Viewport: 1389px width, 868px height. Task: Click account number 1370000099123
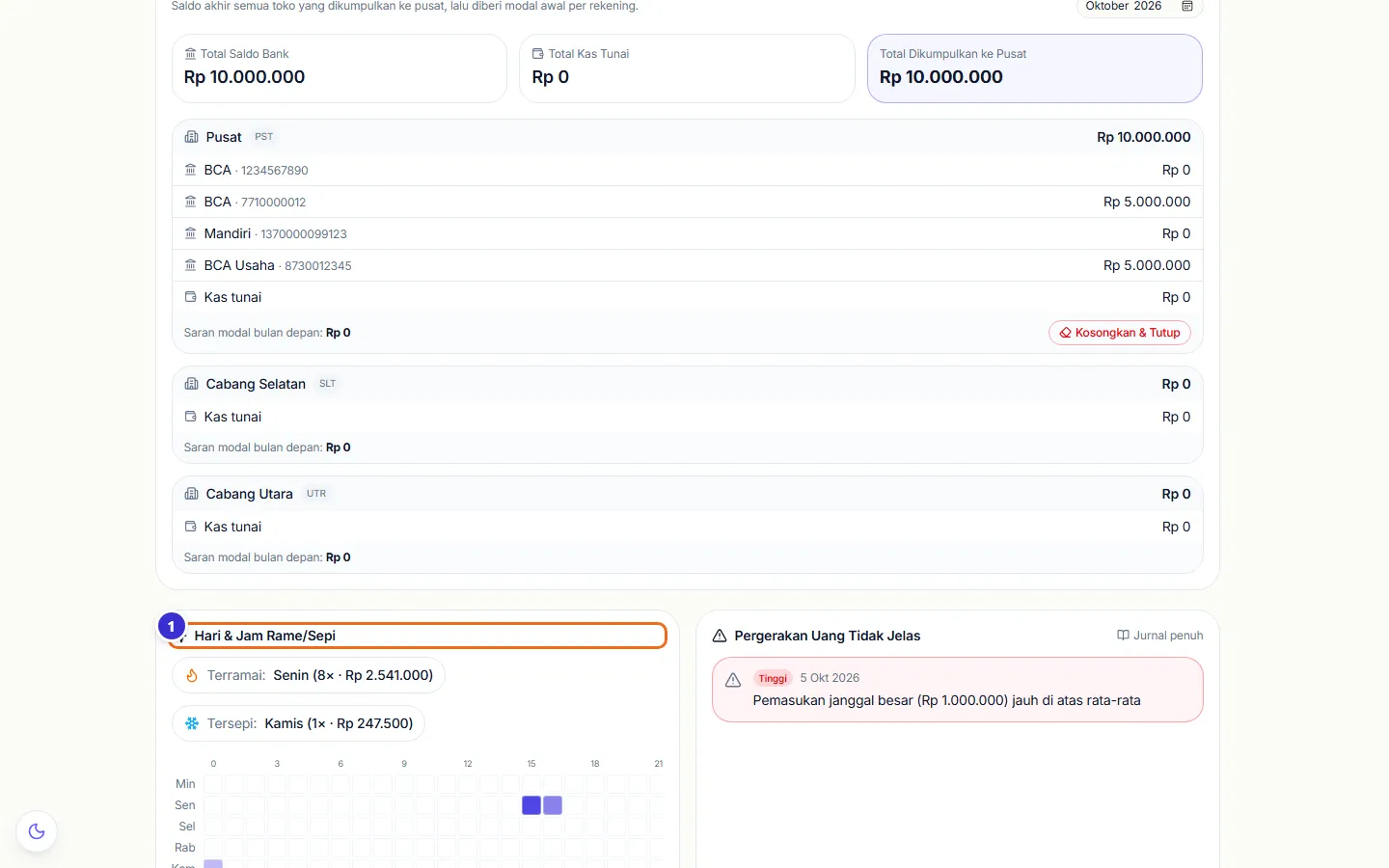[x=304, y=234]
